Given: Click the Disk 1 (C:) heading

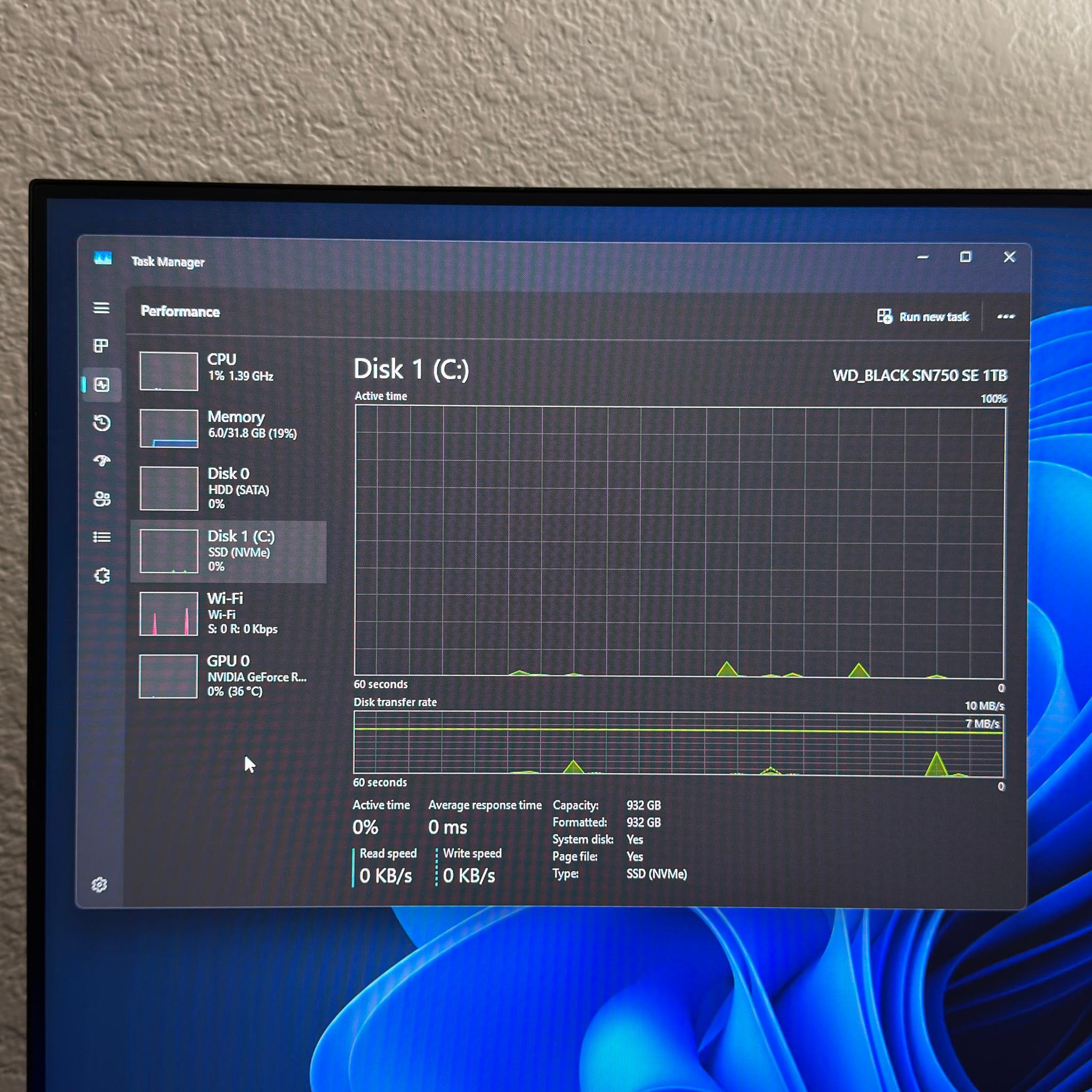Looking at the screenshot, I should coord(411,370).
